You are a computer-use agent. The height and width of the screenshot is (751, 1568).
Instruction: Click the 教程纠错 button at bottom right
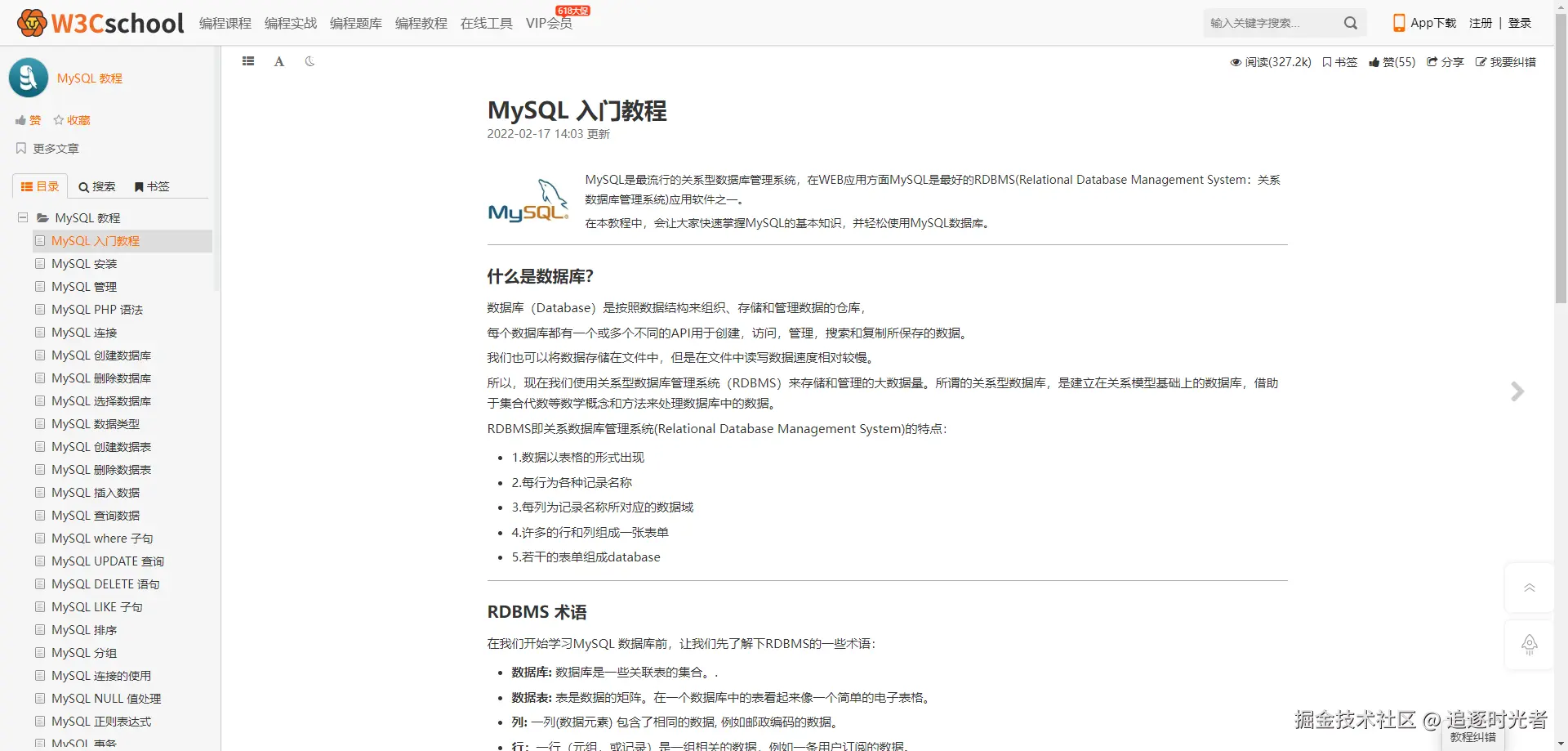click(x=1473, y=737)
